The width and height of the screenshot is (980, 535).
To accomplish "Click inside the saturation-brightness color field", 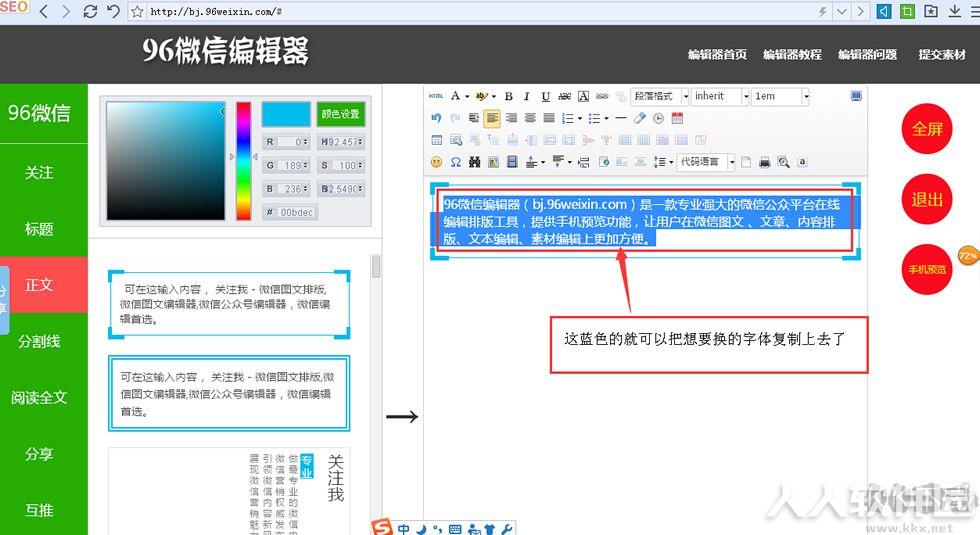I will [166, 161].
